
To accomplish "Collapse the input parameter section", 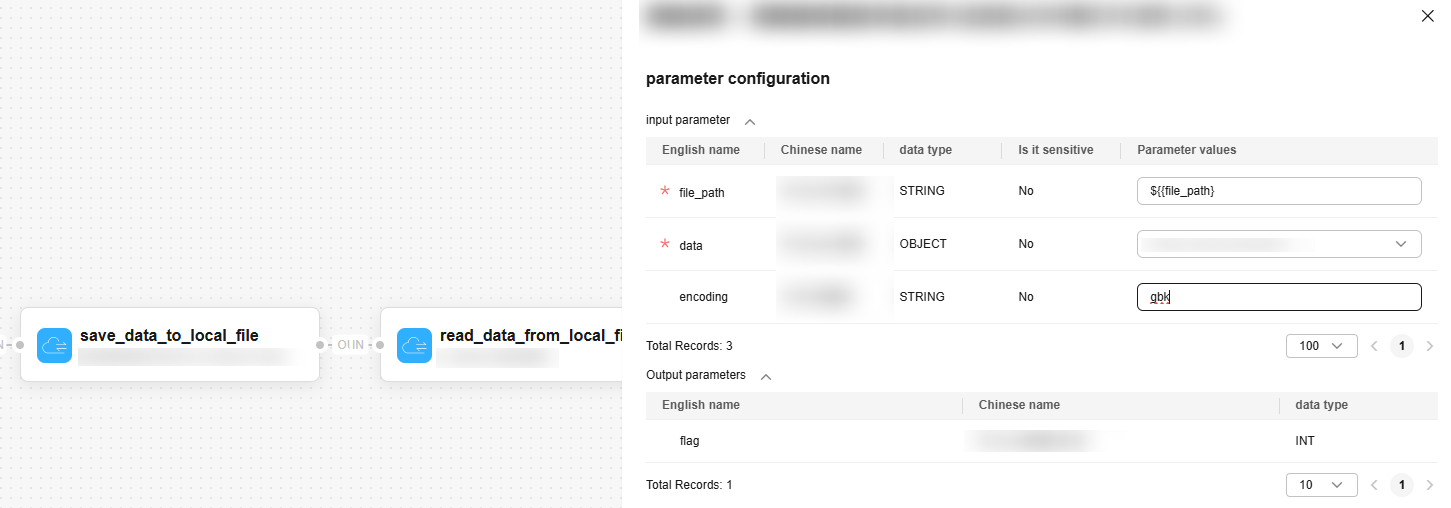I will pos(750,121).
